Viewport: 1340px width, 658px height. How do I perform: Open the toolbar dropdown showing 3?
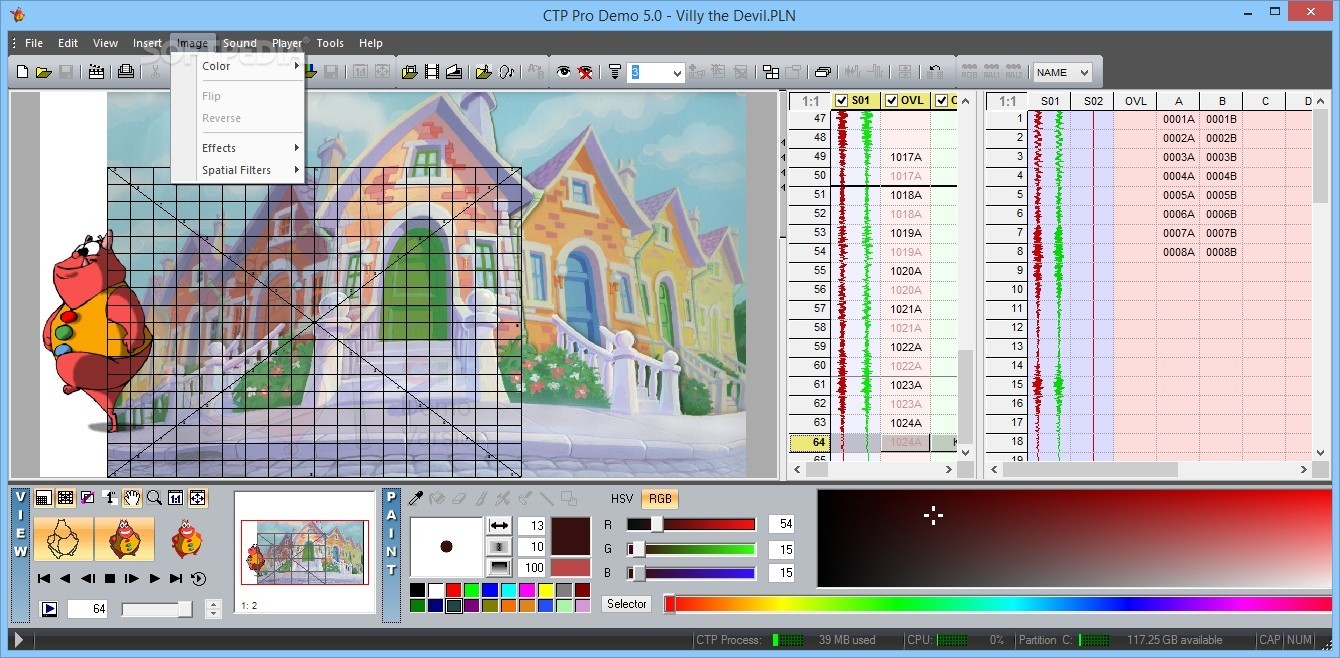coord(675,72)
